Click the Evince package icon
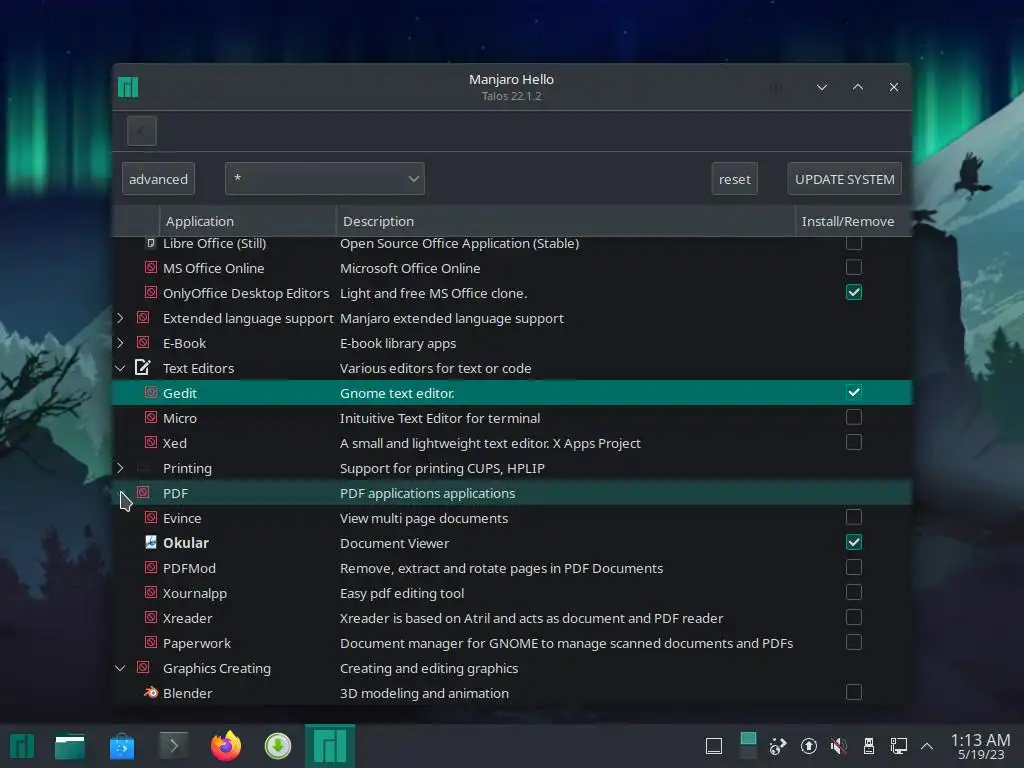The image size is (1024, 768). pos(151,518)
